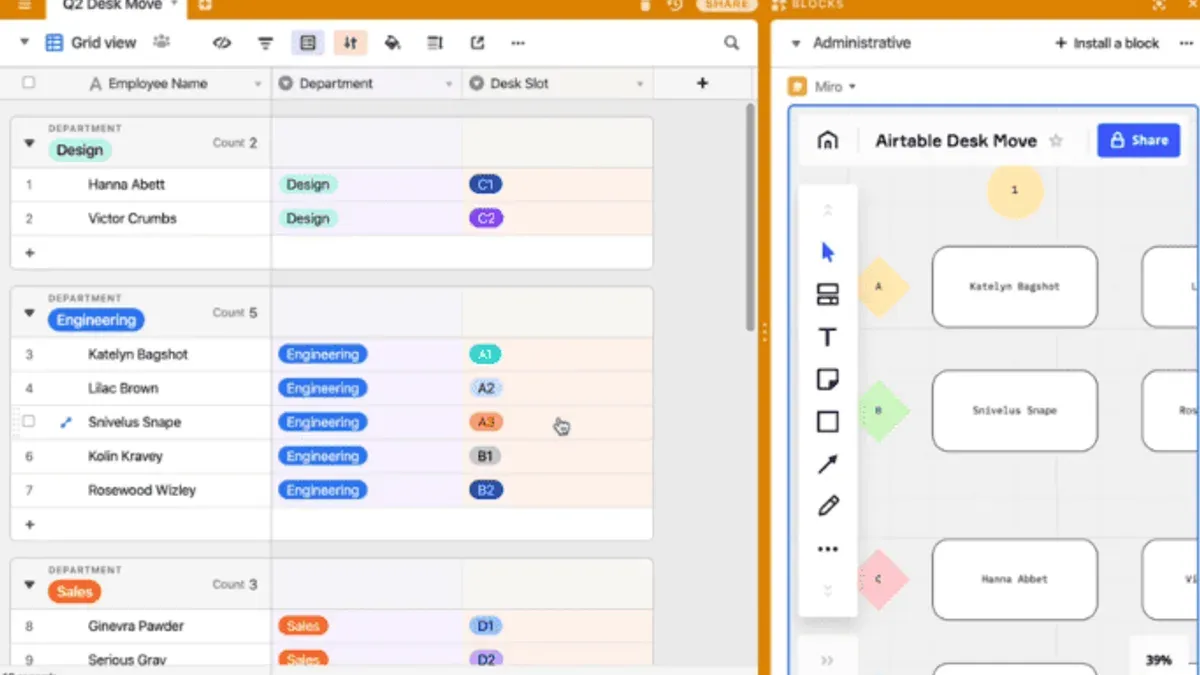The width and height of the screenshot is (1200, 675).
Task: Click the 39% zoom level in Miro
Action: (1159, 660)
